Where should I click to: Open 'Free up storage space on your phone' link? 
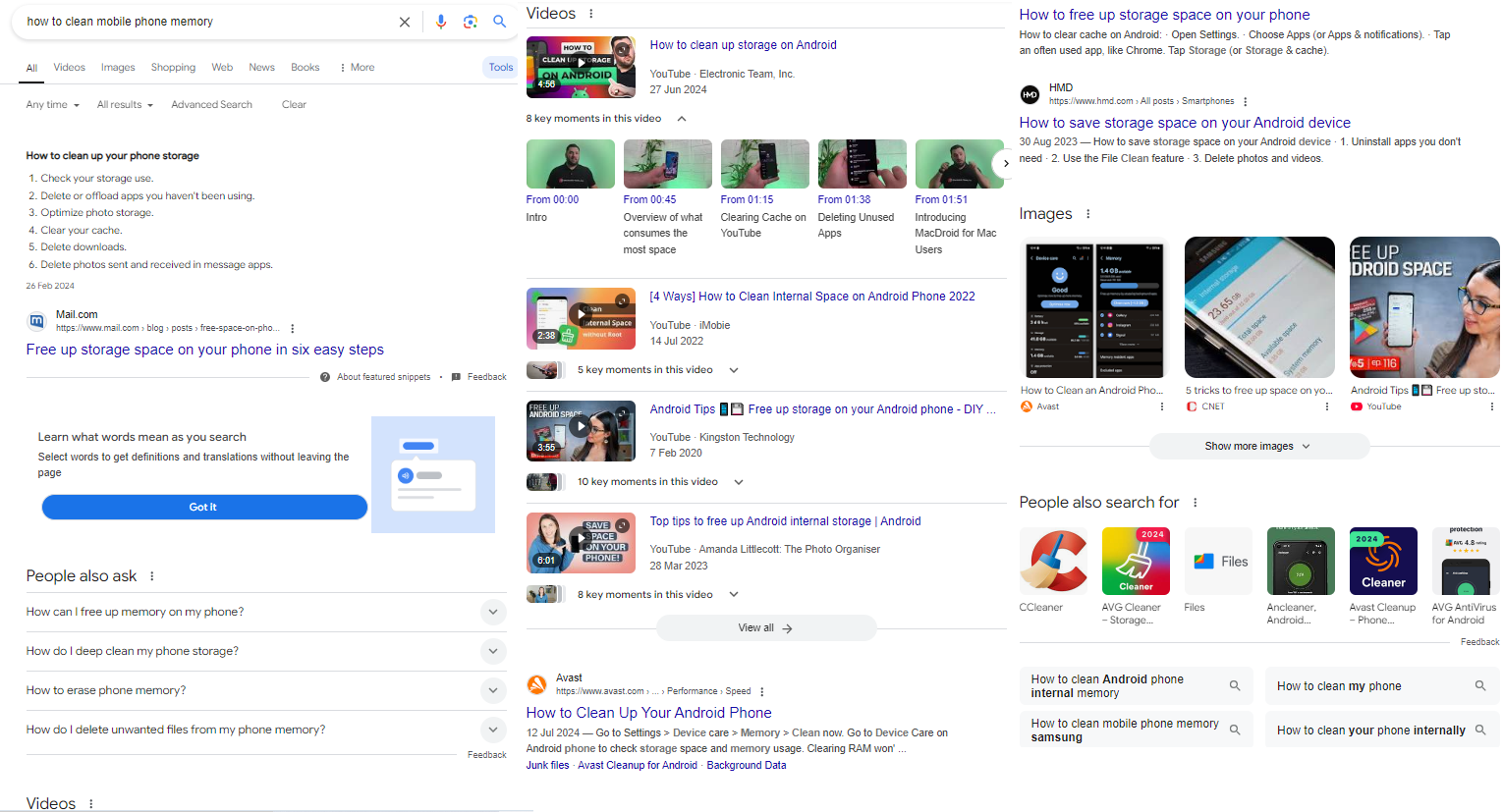tap(205, 350)
